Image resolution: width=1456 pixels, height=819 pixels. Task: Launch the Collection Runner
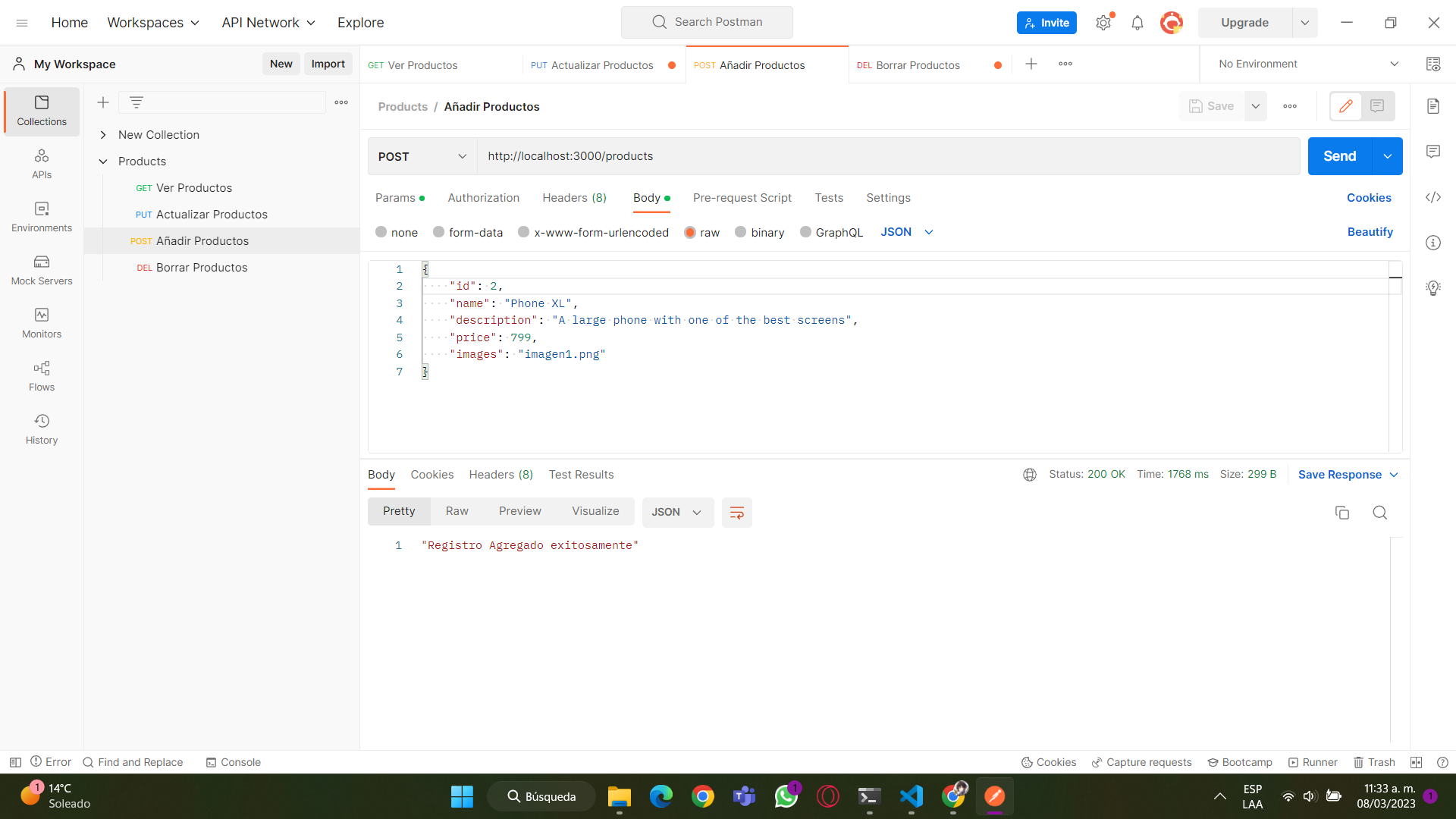pyautogui.click(x=1313, y=762)
